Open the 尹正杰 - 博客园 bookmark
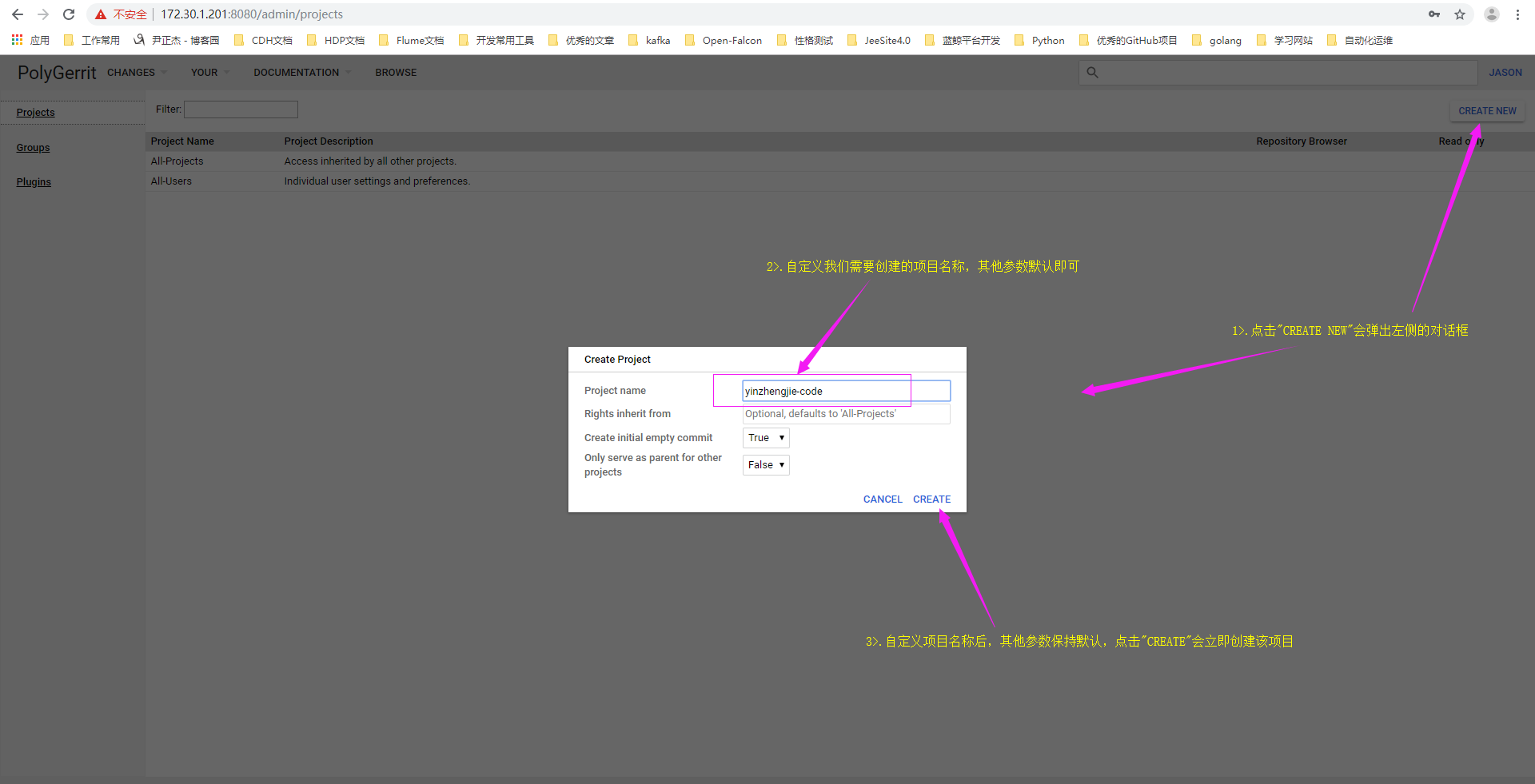 tap(176, 40)
